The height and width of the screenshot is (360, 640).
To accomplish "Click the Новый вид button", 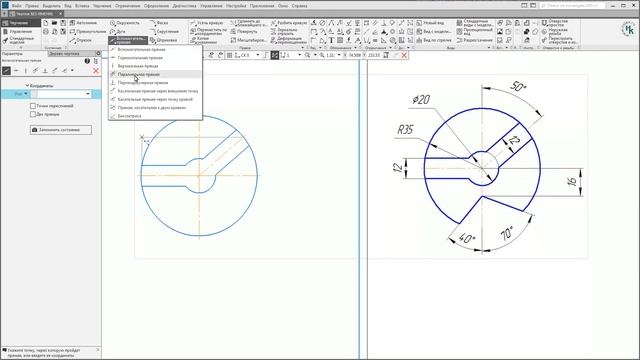I will [x=430, y=23].
